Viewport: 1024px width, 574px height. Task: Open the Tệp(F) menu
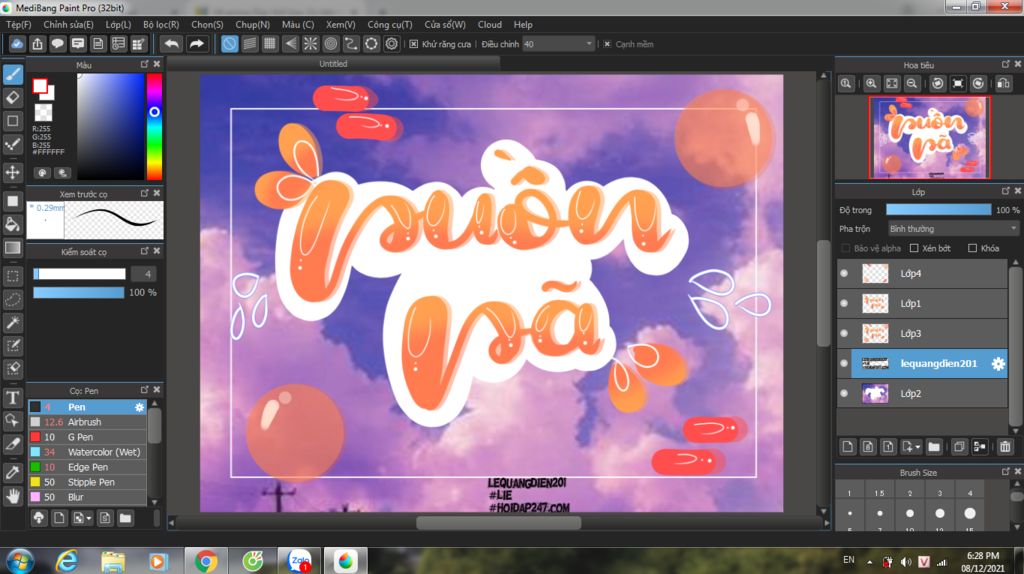[x=18, y=24]
